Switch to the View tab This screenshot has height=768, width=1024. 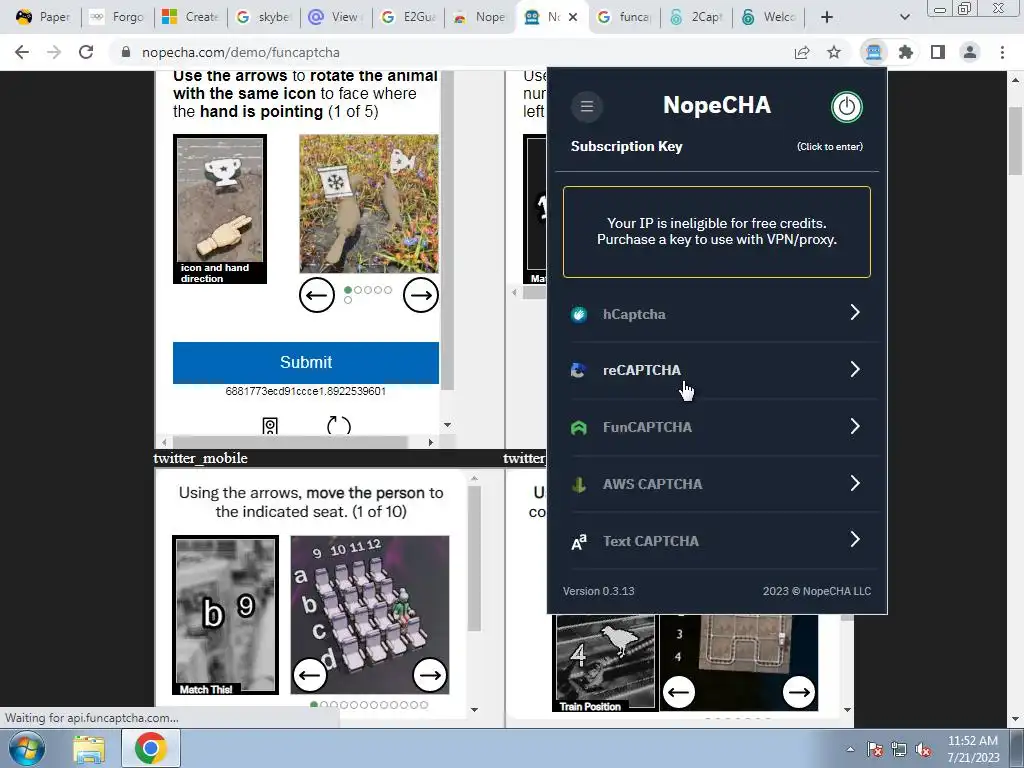click(x=334, y=17)
